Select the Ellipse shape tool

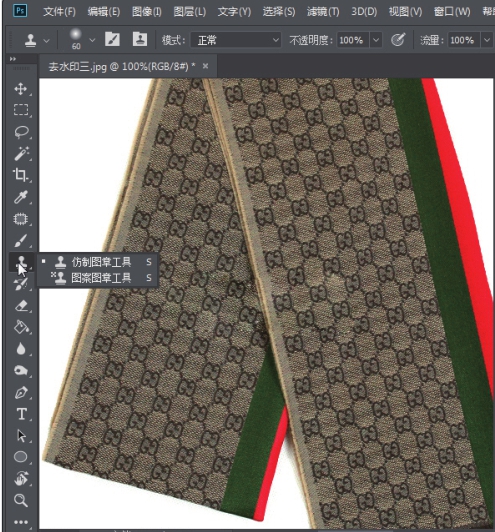(x=21, y=457)
